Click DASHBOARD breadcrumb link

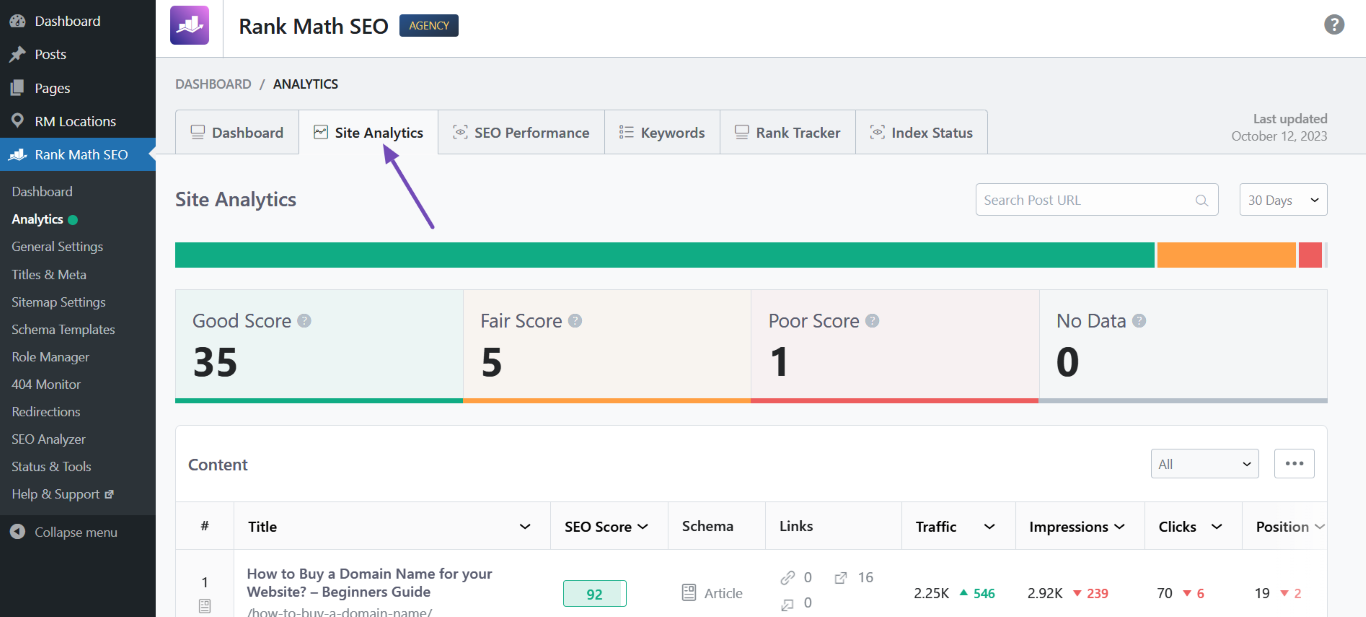(x=213, y=84)
